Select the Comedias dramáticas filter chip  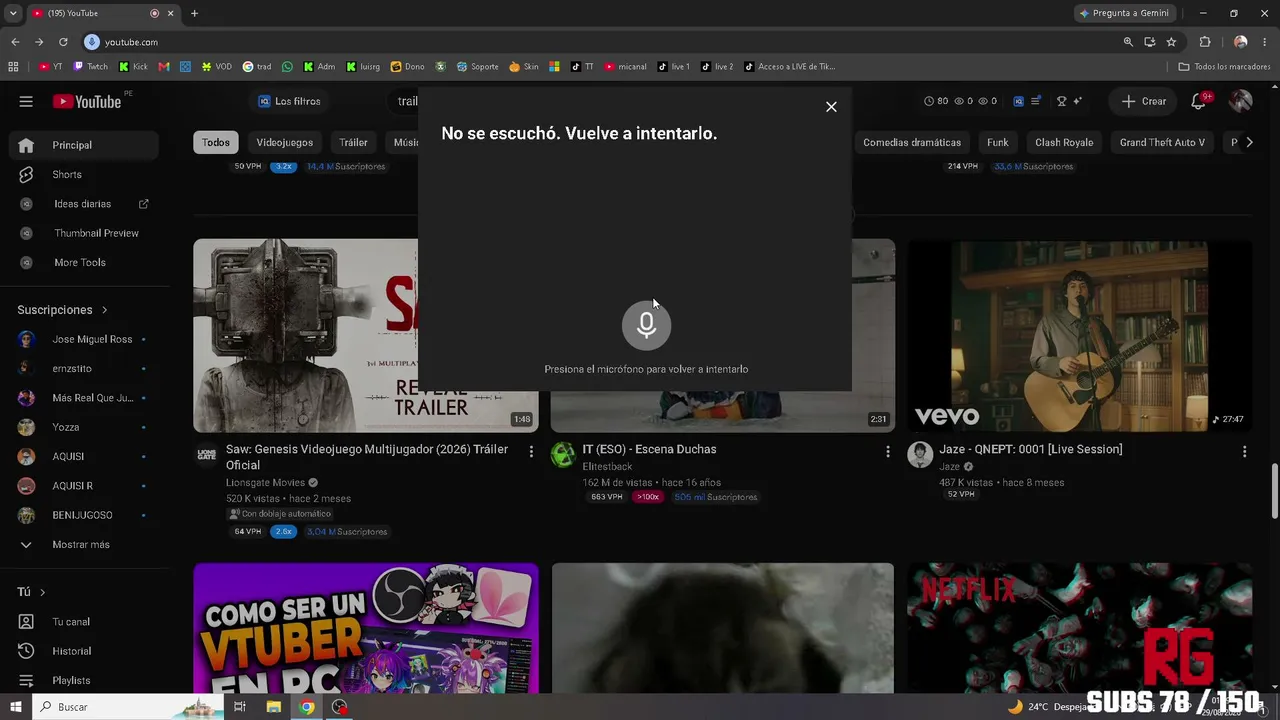(912, 142)
